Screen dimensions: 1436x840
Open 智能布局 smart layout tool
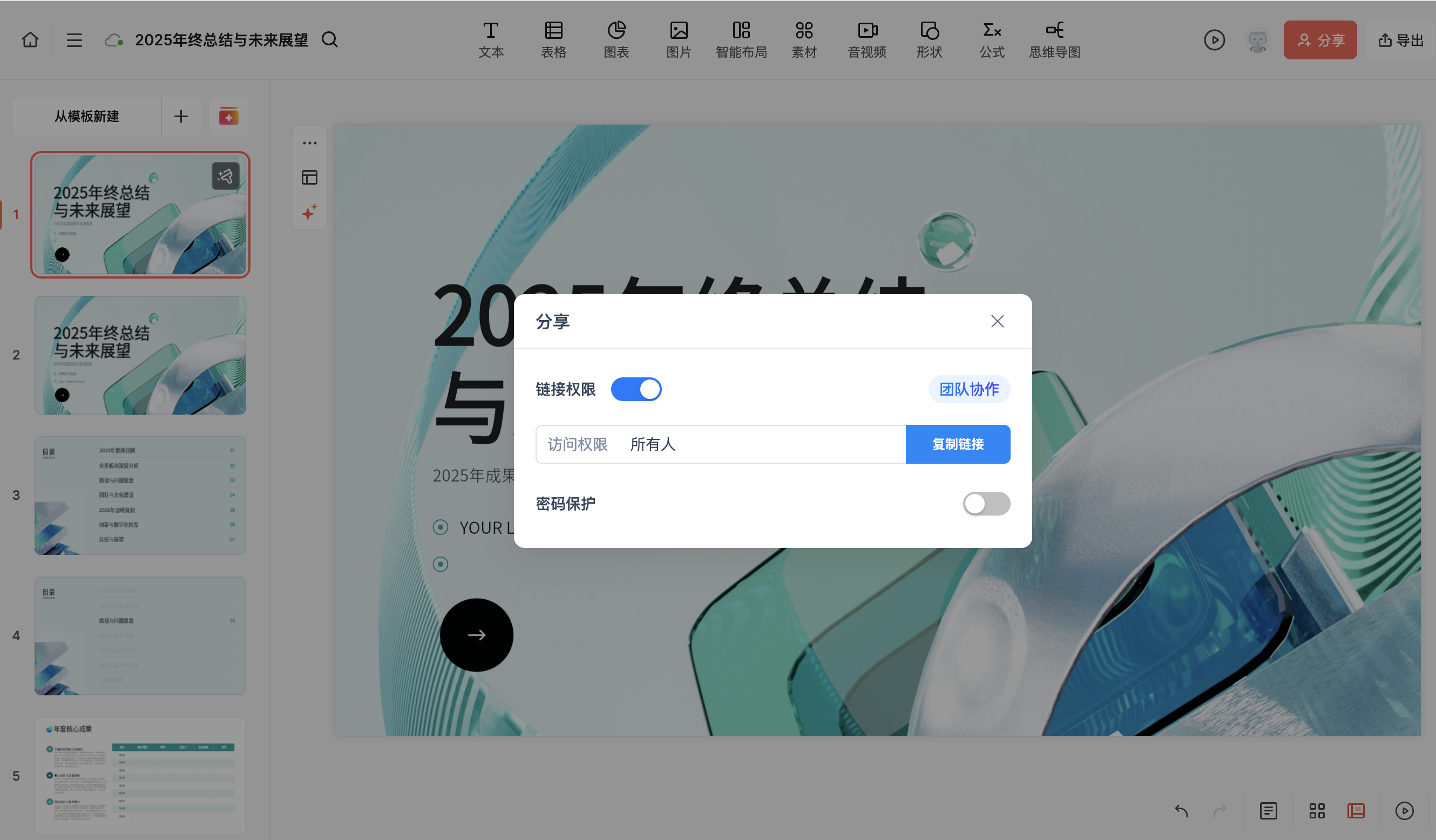(741, 40)
